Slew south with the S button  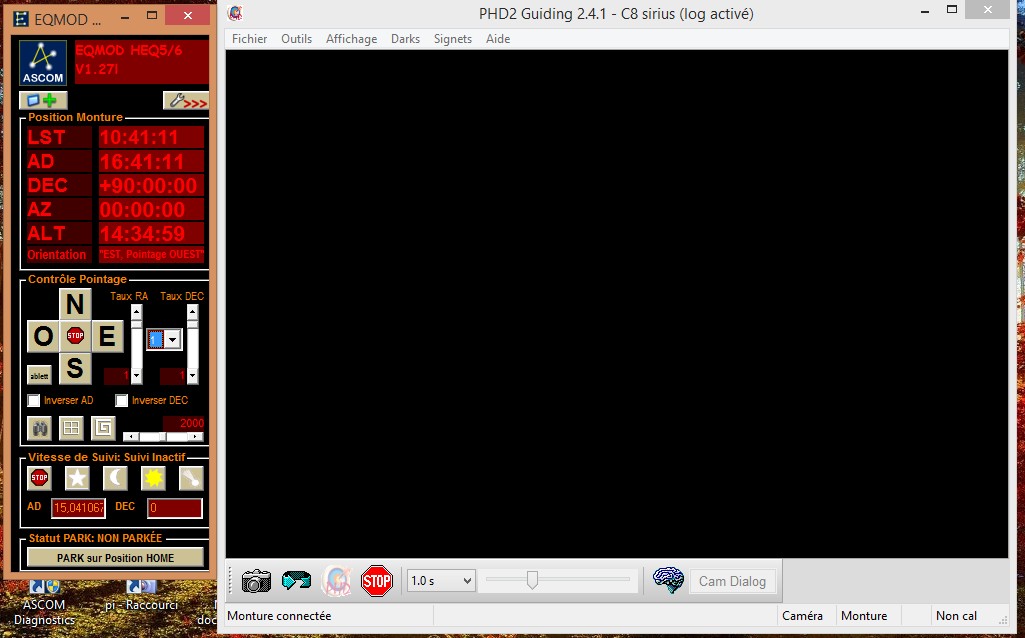(75, 368)
